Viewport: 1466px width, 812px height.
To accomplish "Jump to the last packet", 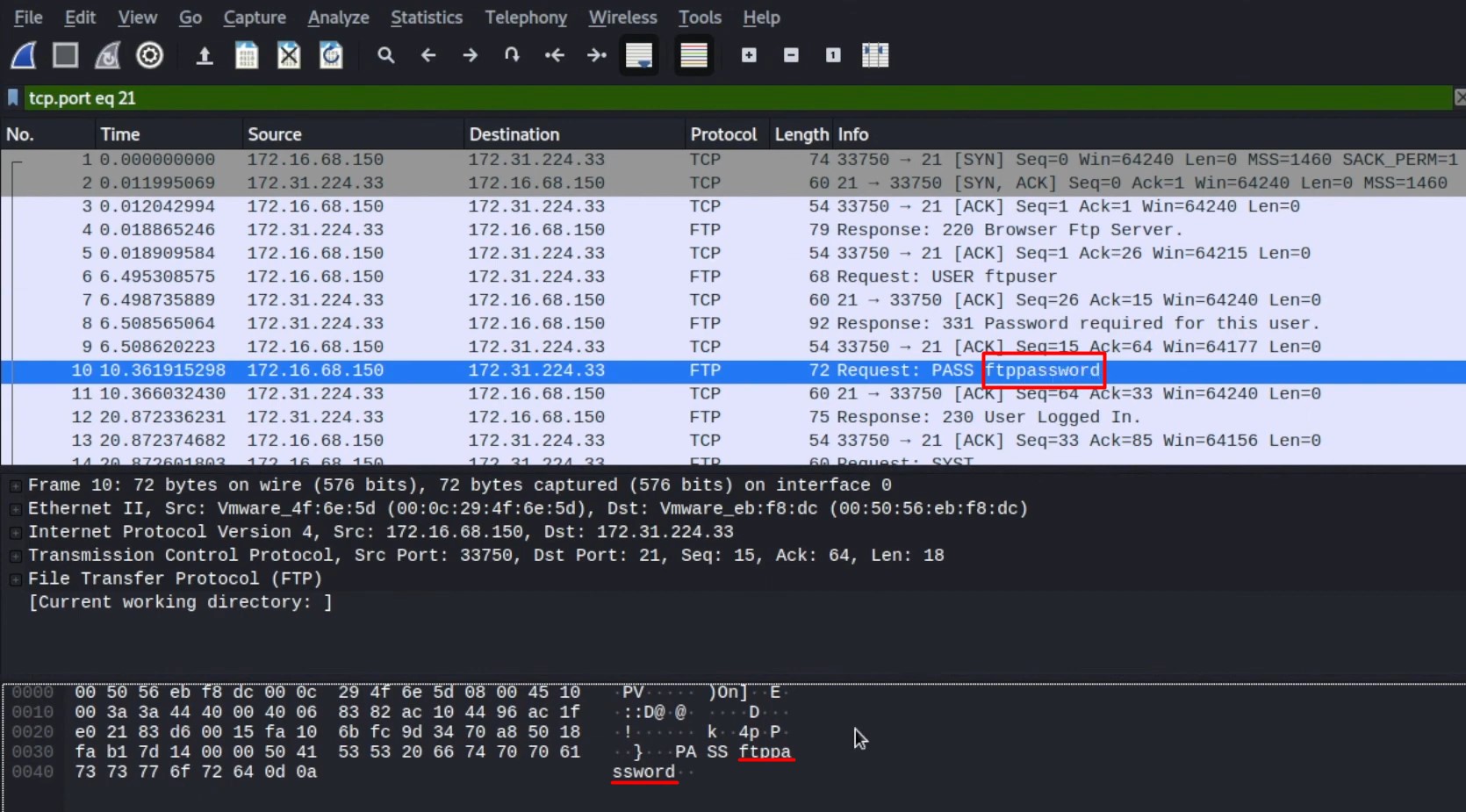I will [597, 55].
